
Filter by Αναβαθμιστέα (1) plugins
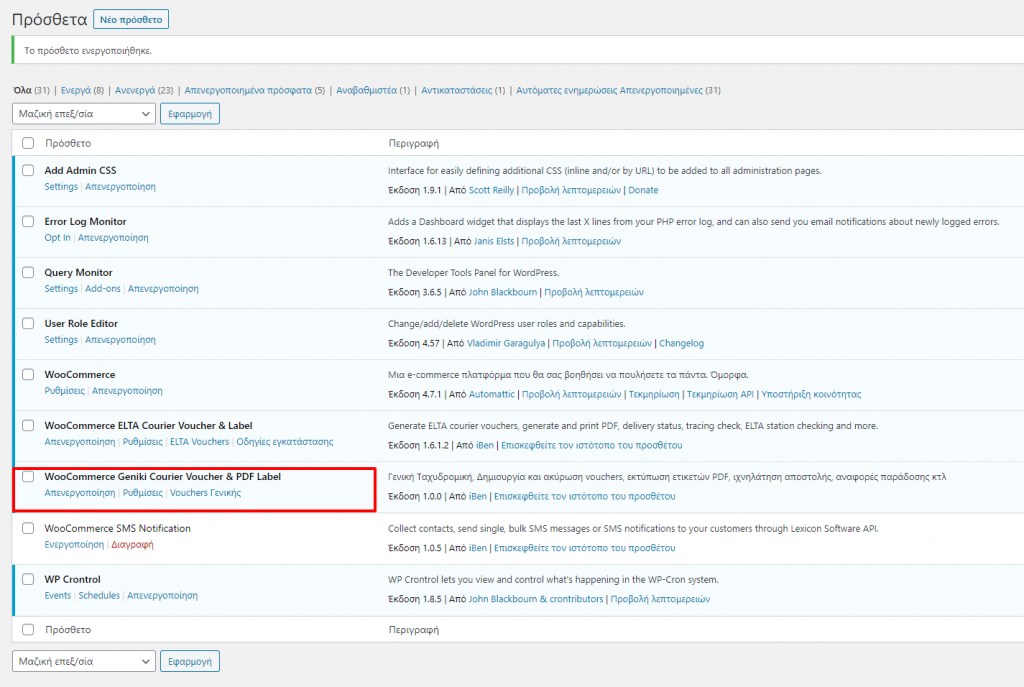point(373,90)
